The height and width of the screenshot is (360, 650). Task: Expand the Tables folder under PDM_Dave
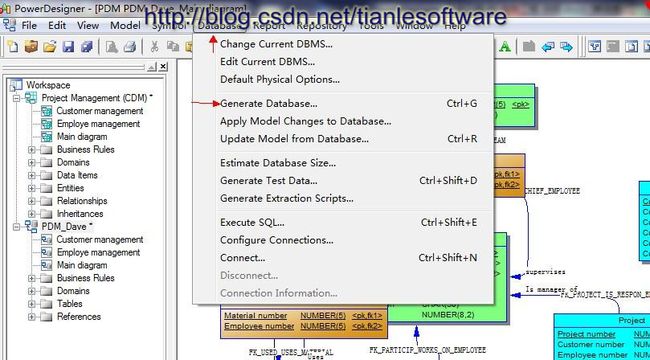[x=32, y=304]
